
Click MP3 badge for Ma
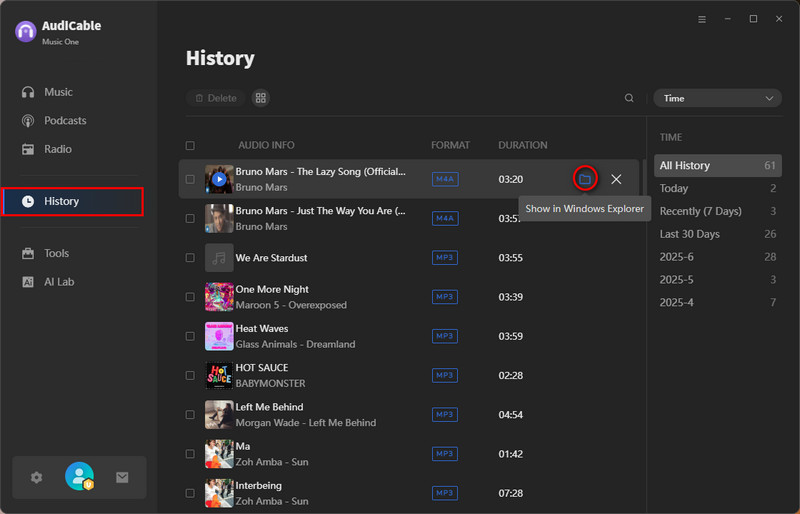tap(445, 454)
